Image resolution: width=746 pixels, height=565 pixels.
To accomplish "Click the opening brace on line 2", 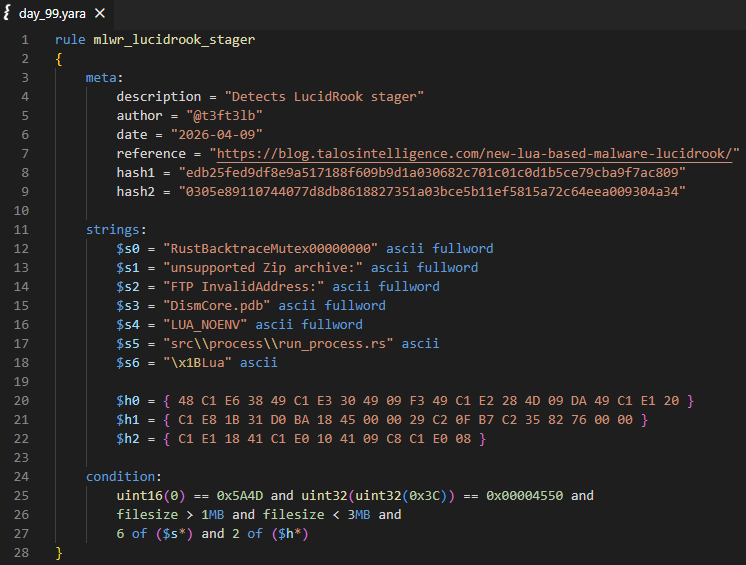I will pos(59,59).
